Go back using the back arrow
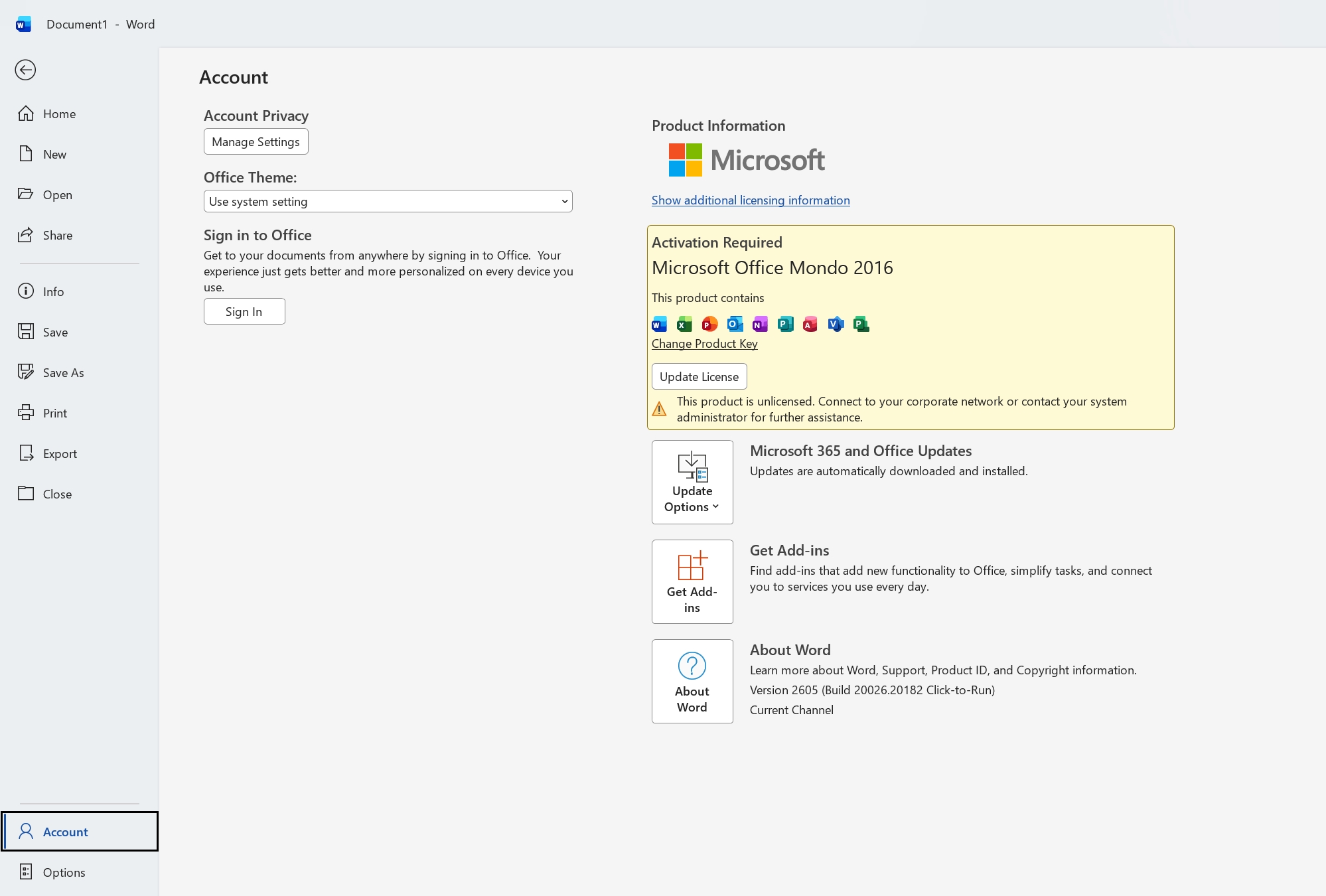1326x896 pixels. (x=25, y=70)
